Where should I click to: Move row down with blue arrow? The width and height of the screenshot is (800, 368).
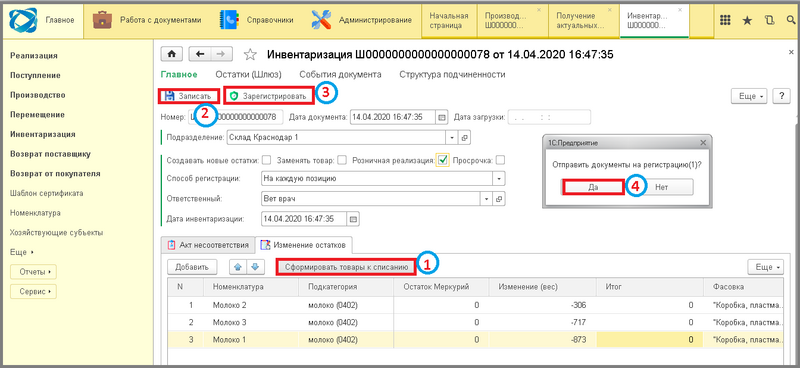pos(256,266)
